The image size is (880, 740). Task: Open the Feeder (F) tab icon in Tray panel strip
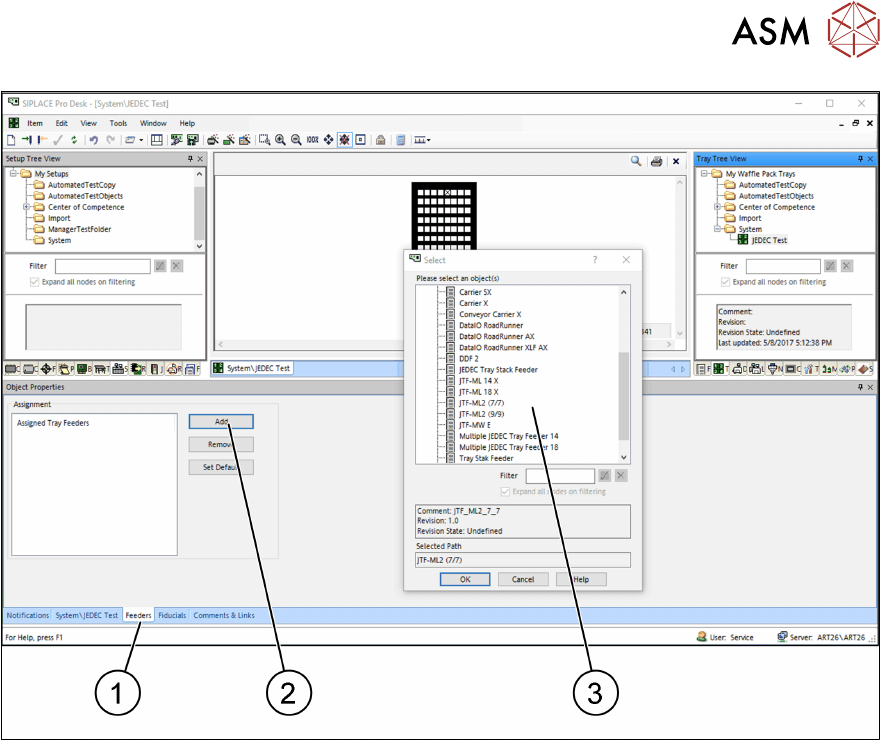tap(703, 369)
